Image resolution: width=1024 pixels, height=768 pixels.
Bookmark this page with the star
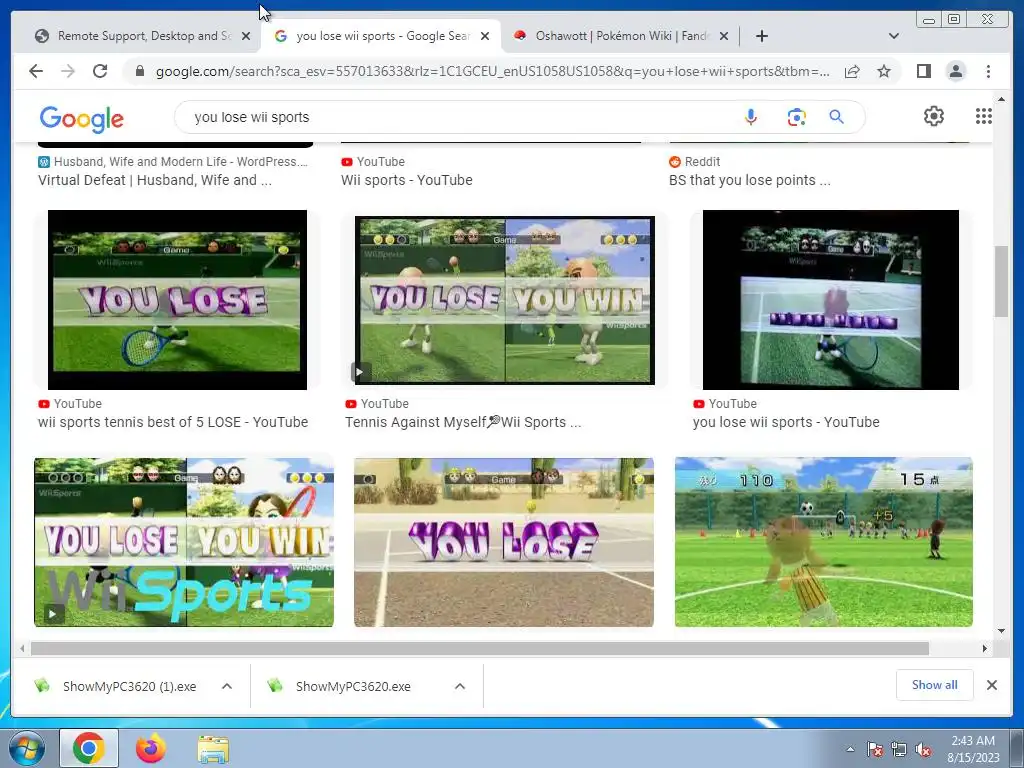click(x=884, y=71)
